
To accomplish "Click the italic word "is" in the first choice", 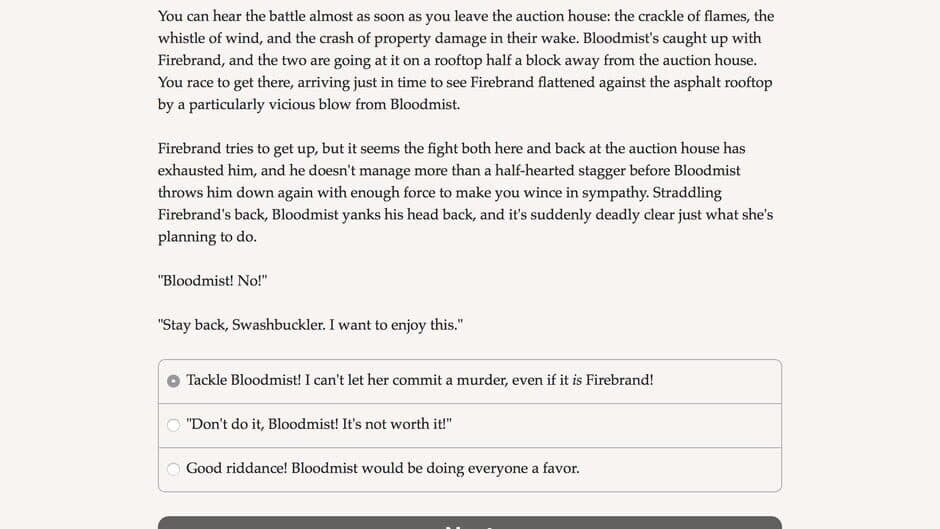I will point(576,380).
